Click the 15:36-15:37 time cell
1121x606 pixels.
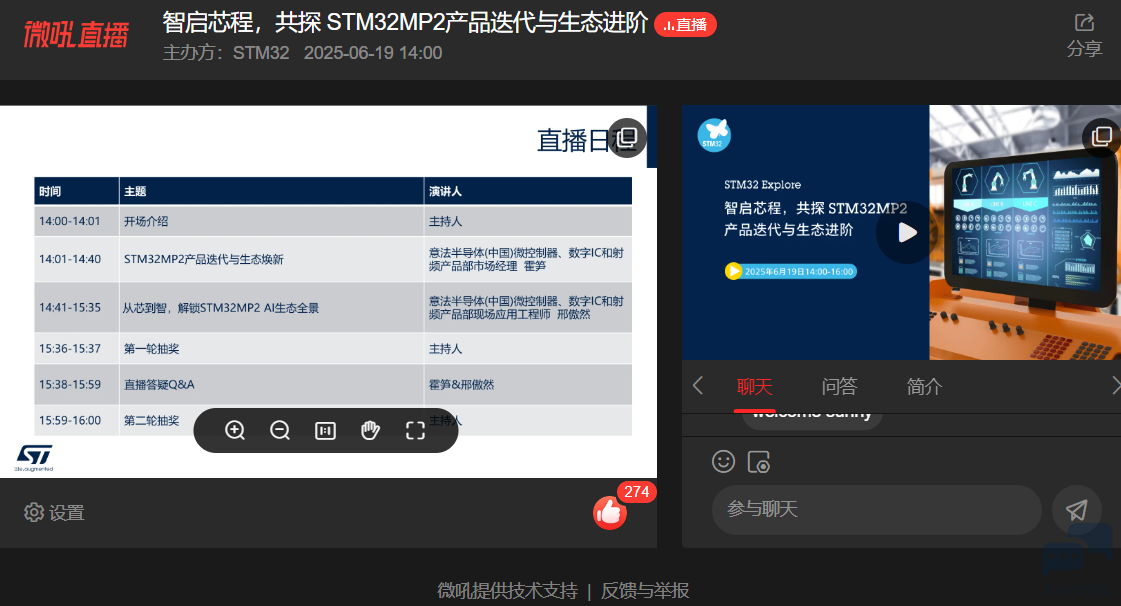(76, 349)
